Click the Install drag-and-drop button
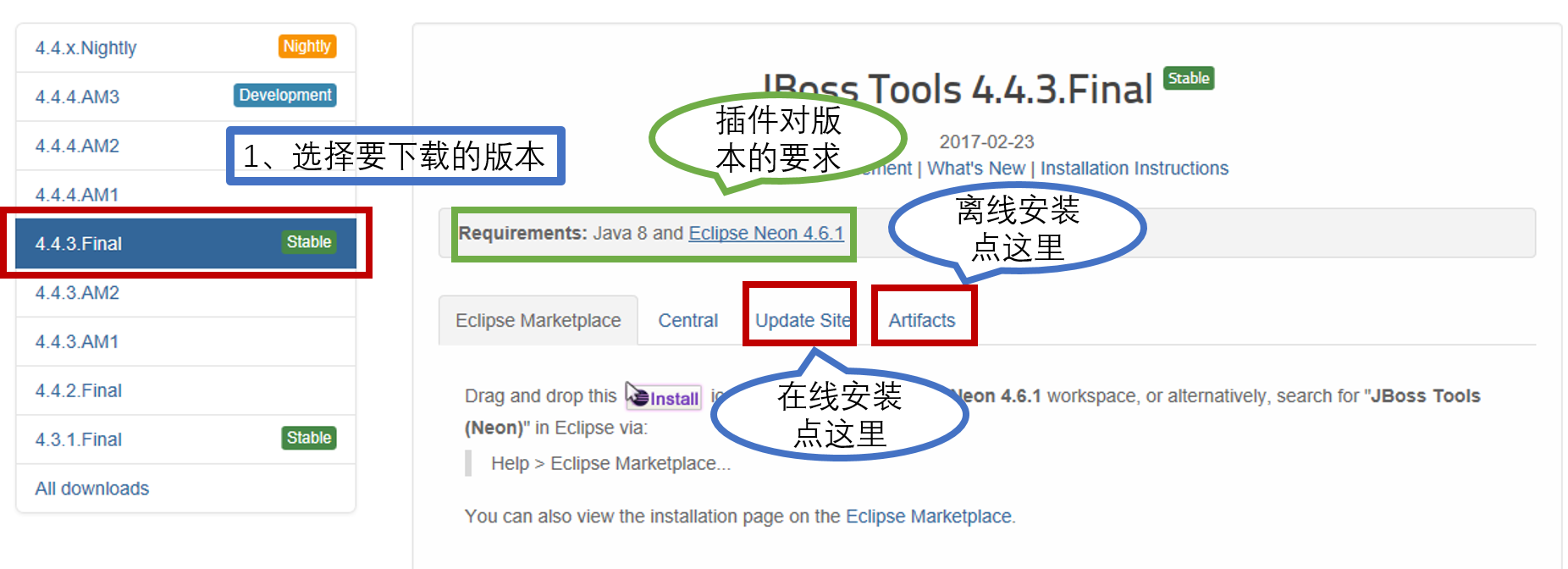 click(665, 396)
